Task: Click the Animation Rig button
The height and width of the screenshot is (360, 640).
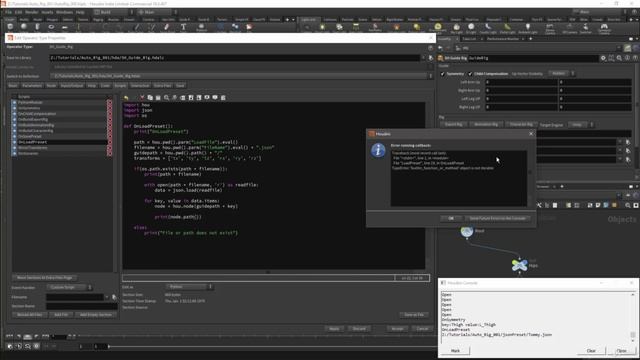Action: pyautogui.click(x=486, y=124)
